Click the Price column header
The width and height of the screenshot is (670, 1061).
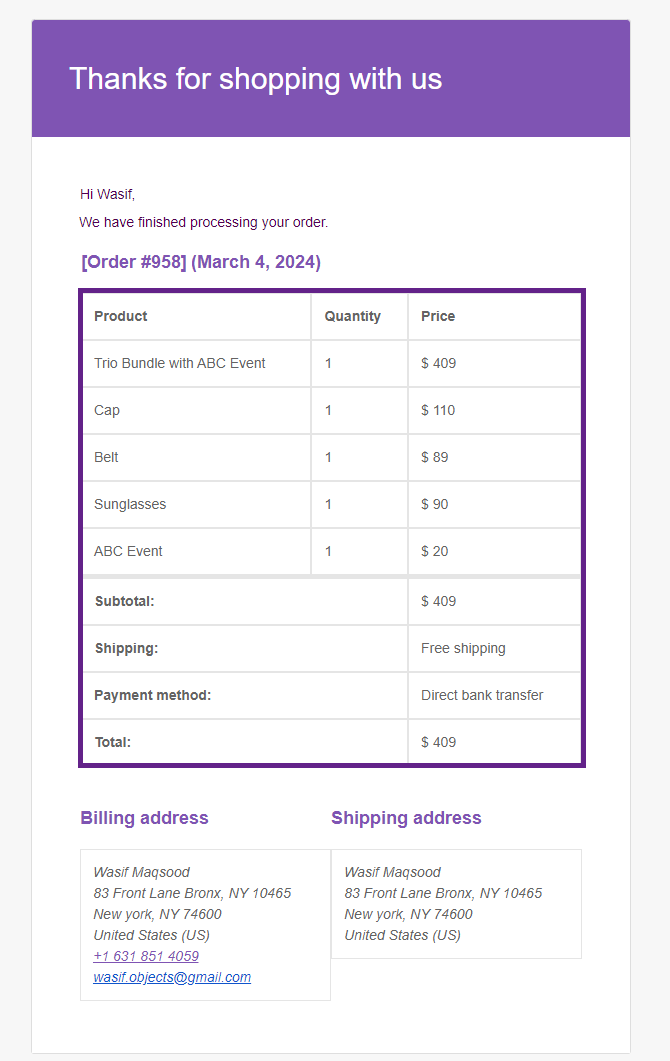438,316
